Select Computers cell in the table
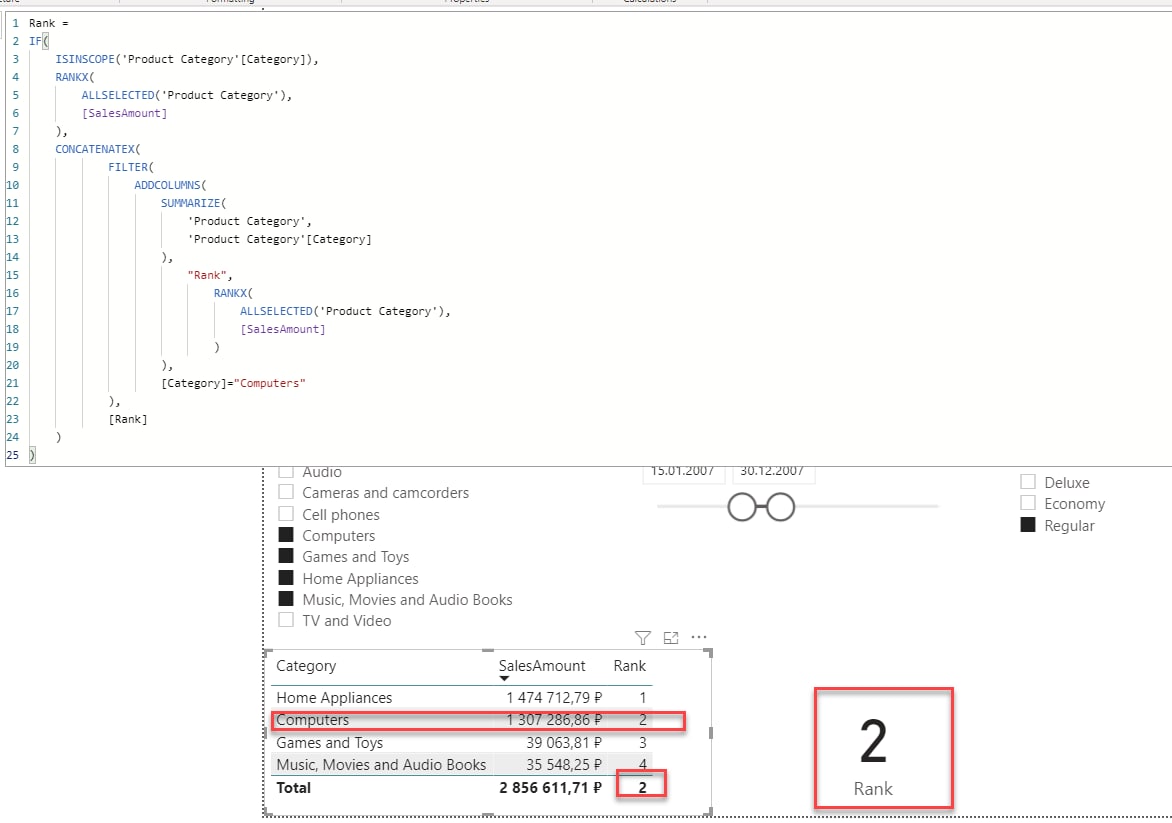The height and width of the screenshot is (823, 1172). 312,720
